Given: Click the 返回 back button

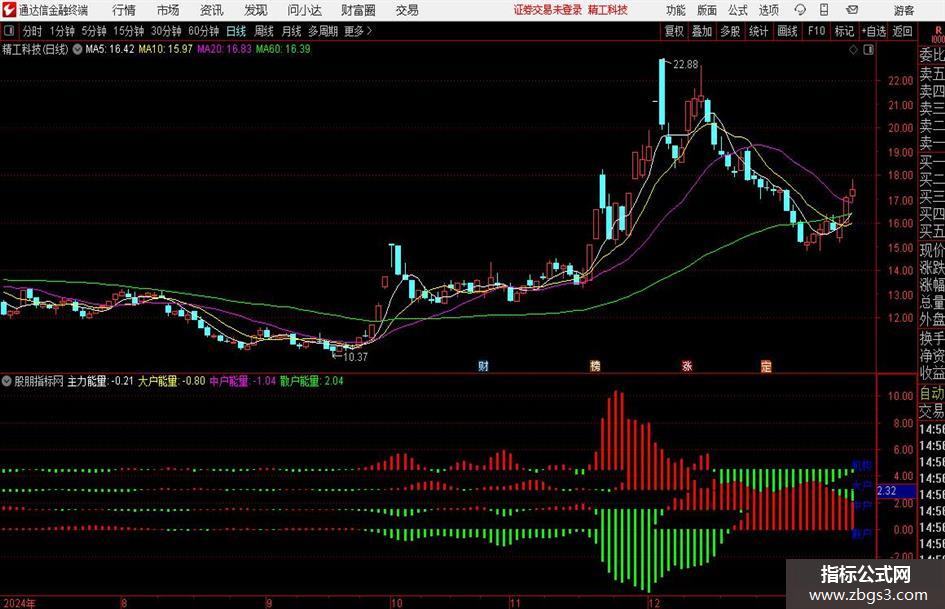Looking at the screenshot, I should point(902,31).
